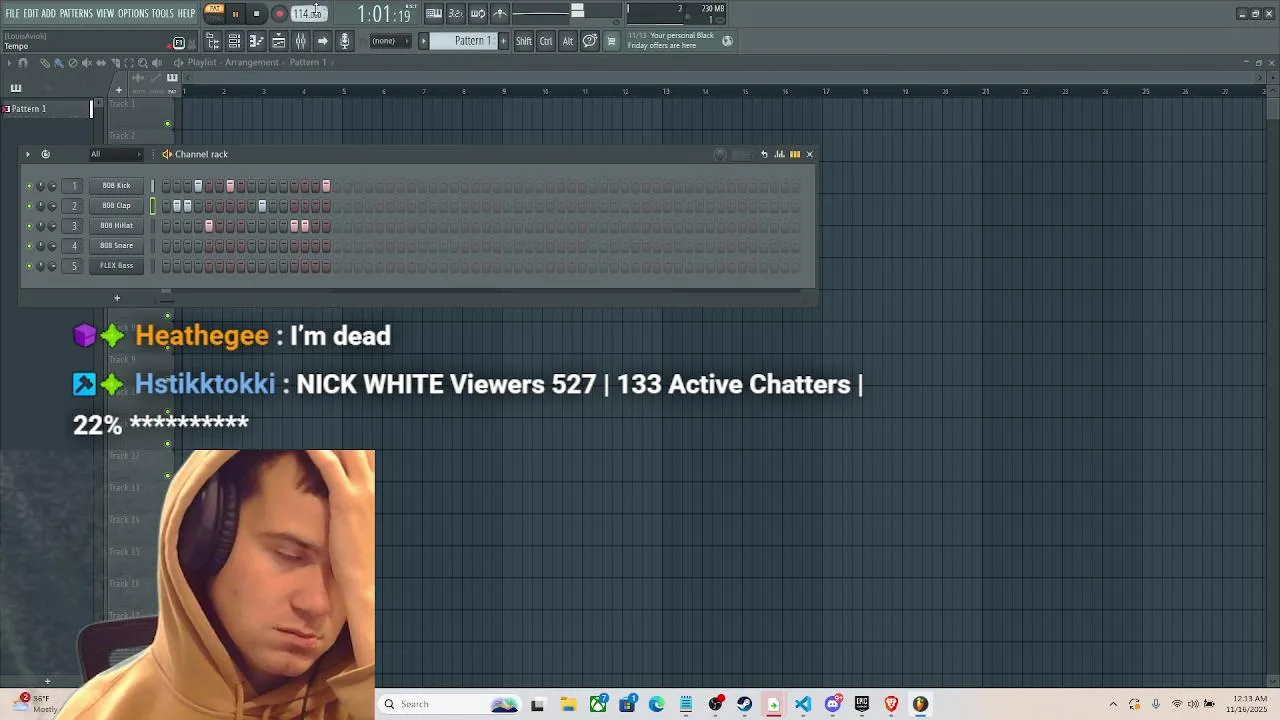Image resolution: width=1280 pixels, height=720 pixels.
Task: Select the 808 Kick channel button
Action: [x=116, y=185]
